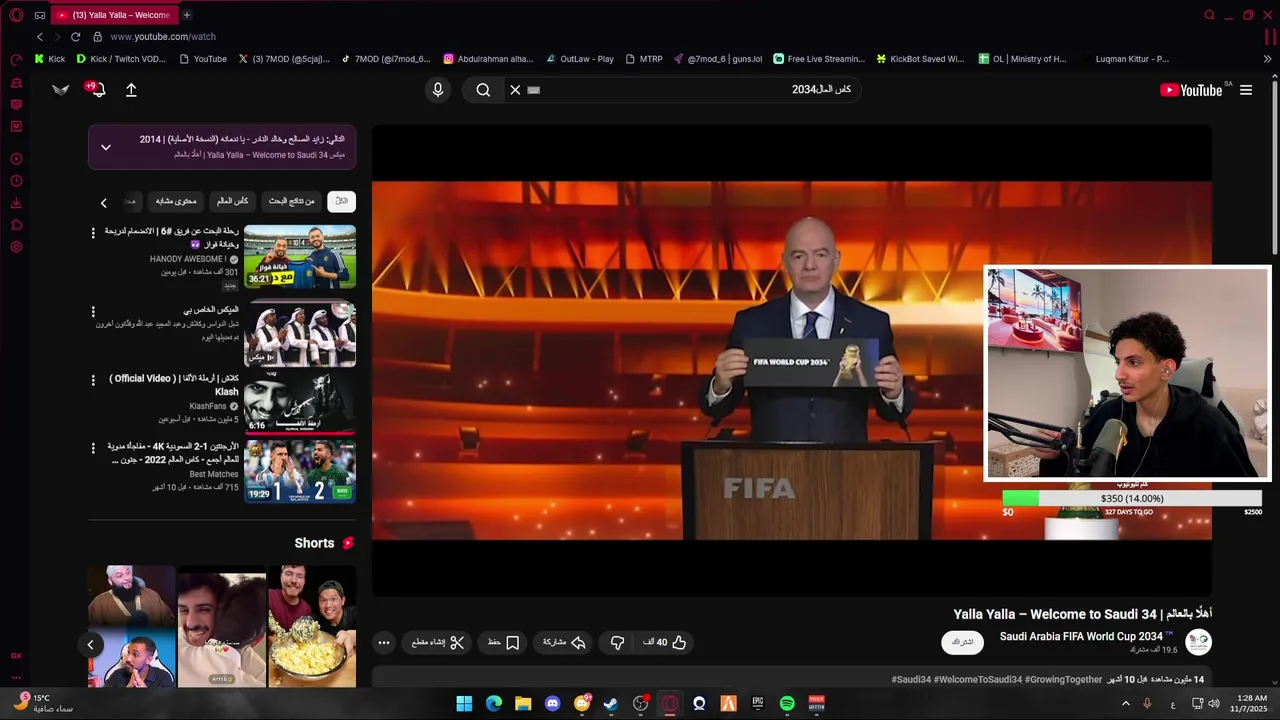Open the Free Live Streaming bookmark
Viewport: 1280px width, 720px height.
pos(818,59)
